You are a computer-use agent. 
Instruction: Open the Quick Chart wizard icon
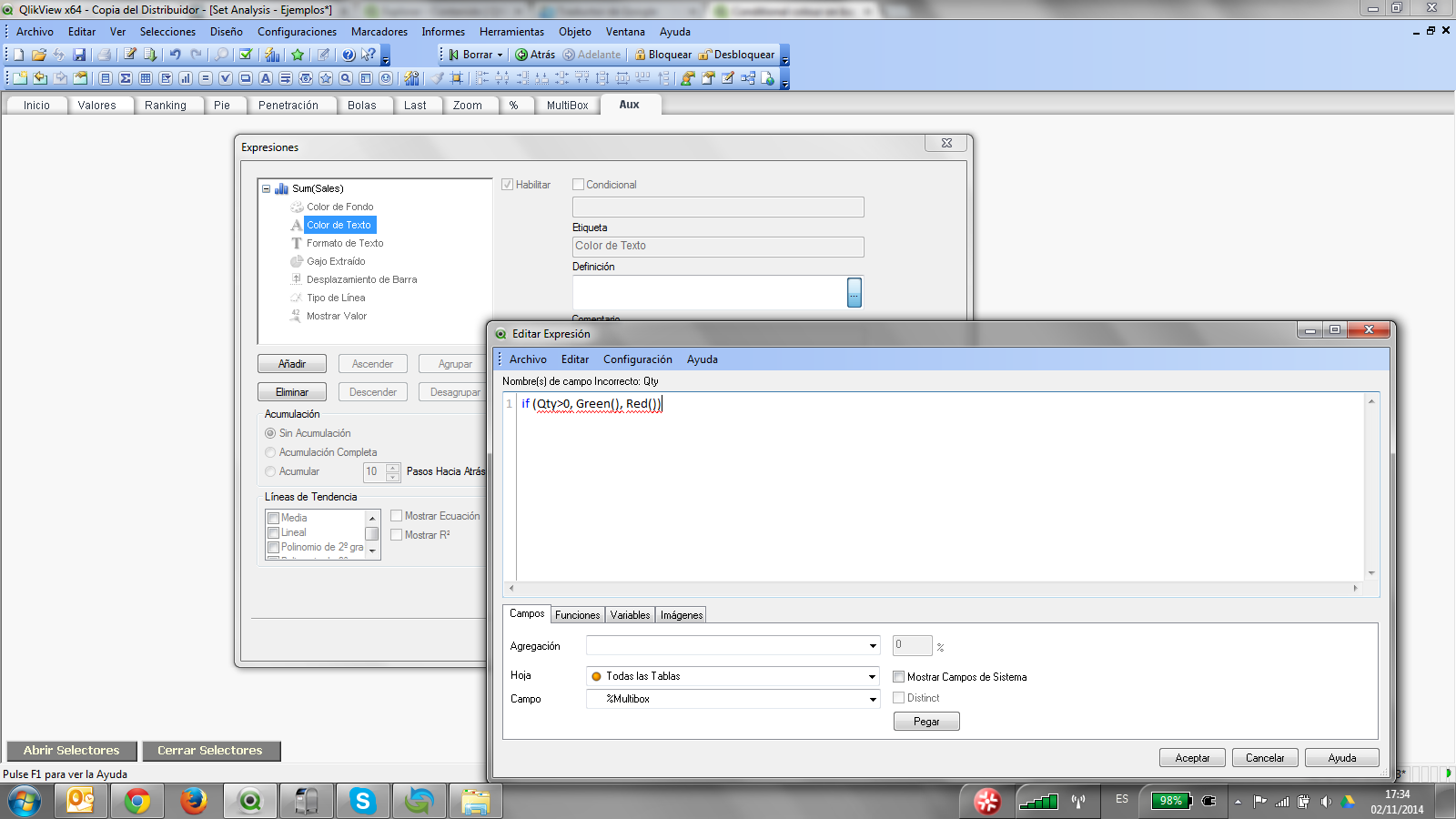tap(272, 55)
